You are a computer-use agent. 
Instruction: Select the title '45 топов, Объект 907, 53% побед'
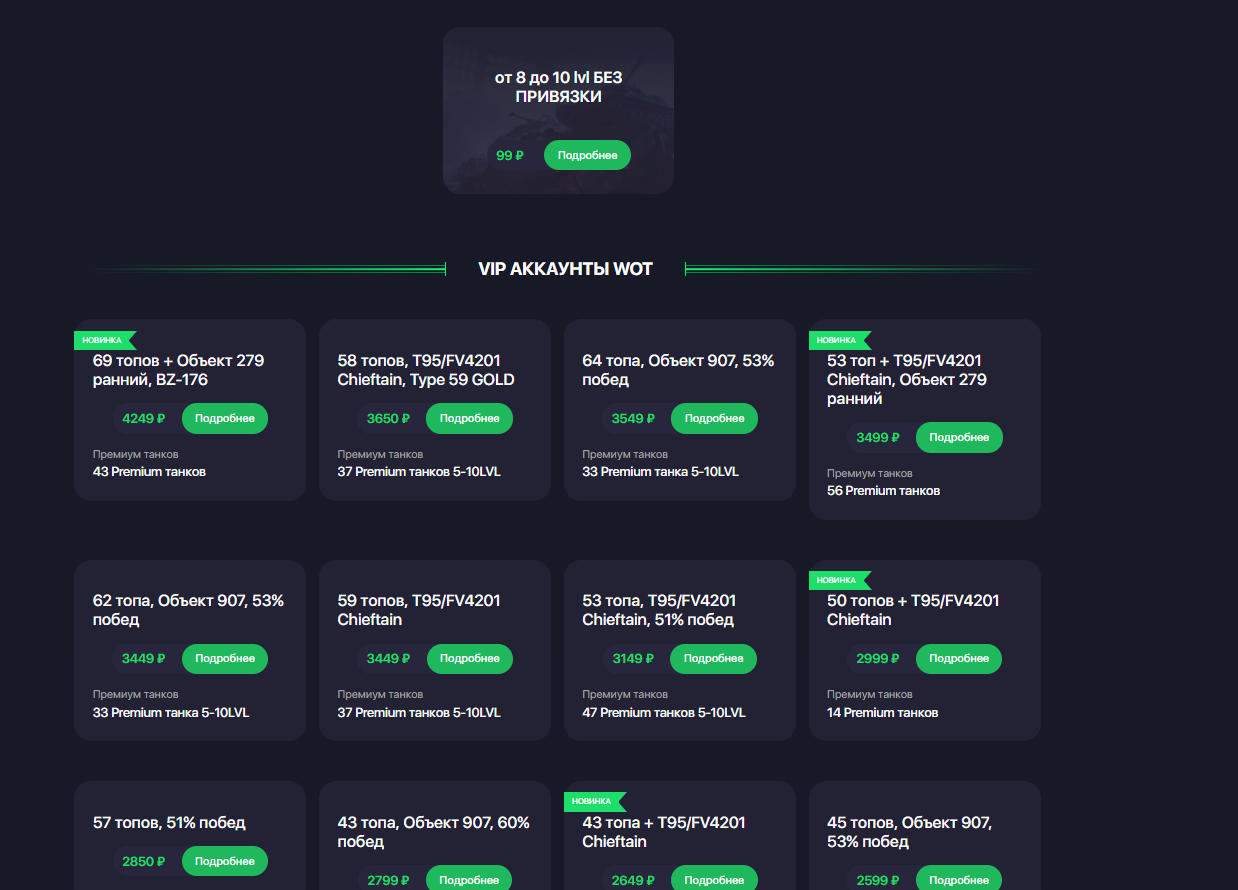tap(909, 832)
